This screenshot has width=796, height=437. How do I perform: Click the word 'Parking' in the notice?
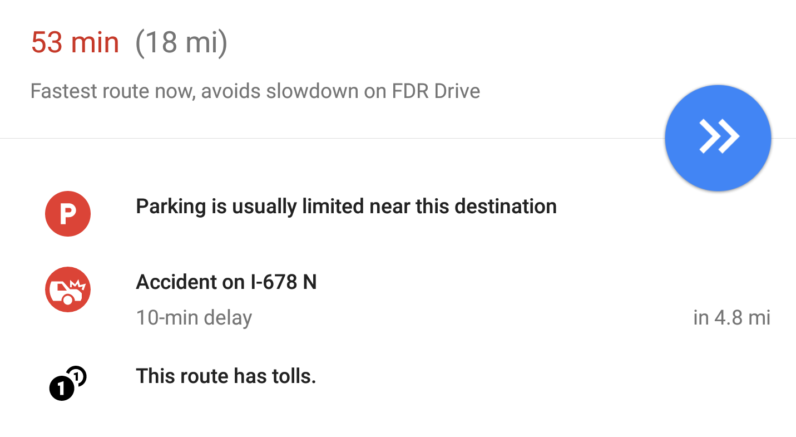tap(170, 208)
